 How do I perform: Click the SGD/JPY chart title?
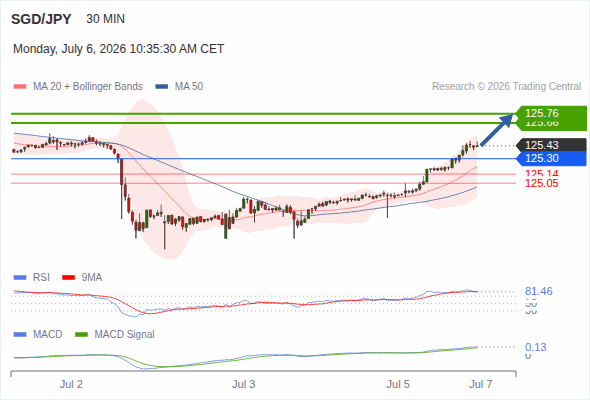[x=41, y=19]
